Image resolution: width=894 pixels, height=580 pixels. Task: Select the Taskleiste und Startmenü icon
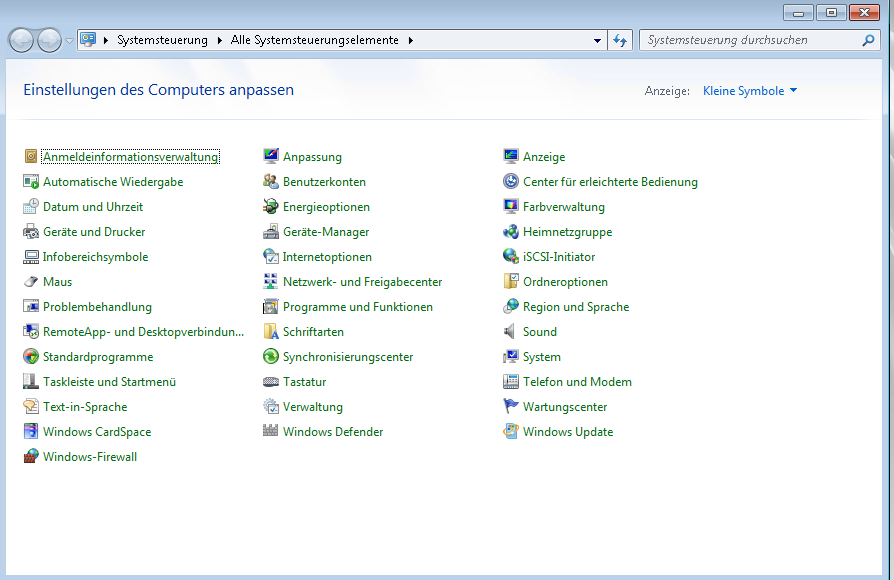click(x=31, y=382)
